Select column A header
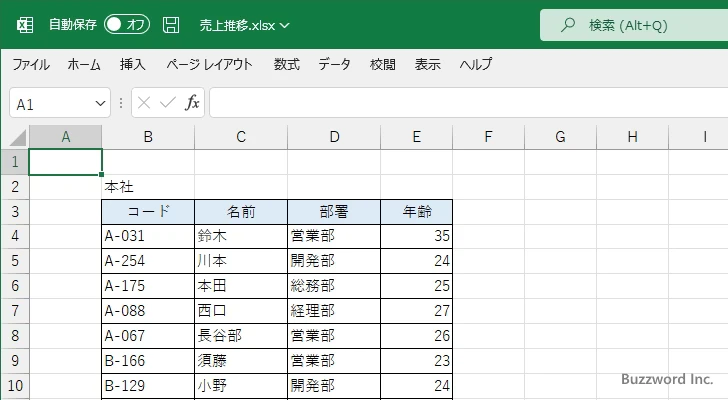The image size is (728, 400). (x=65, y=137)
